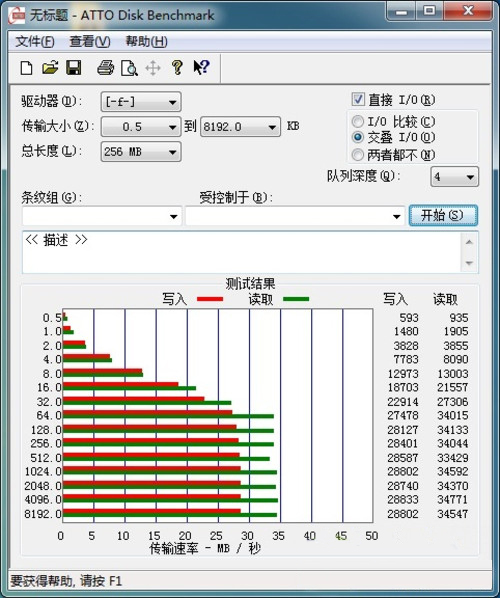Select the 两者都不 radio button
Image resolution: width=500 pixels, height=598 pixels.
[x=357, y=154]
